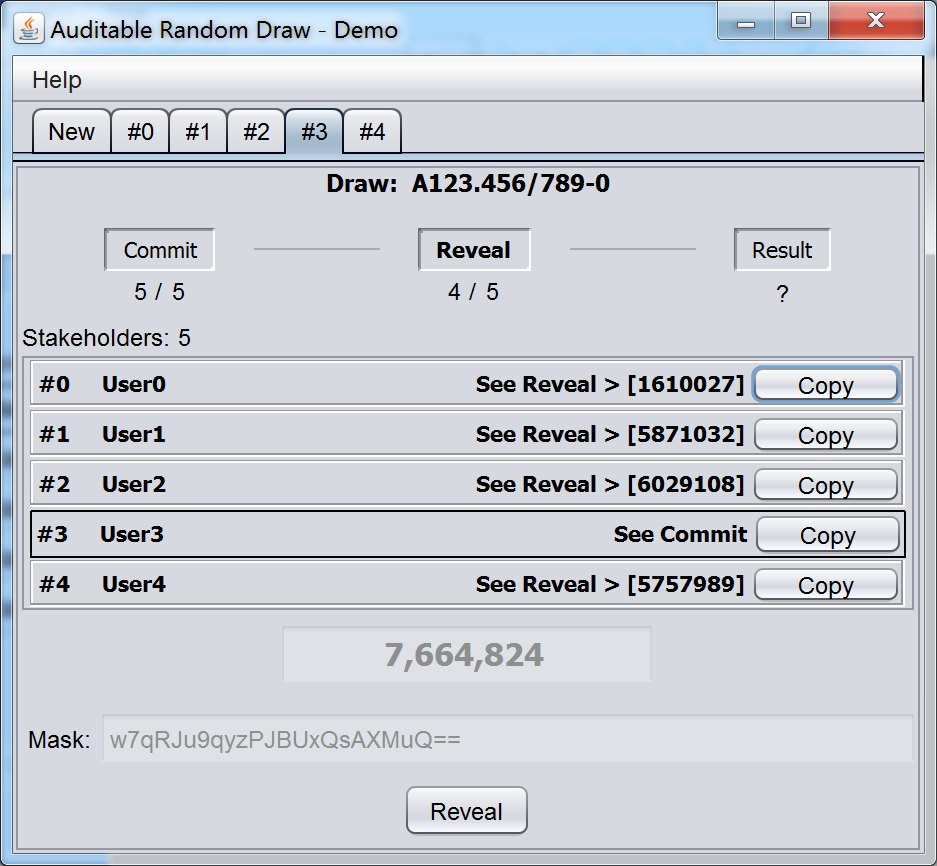
Task: Copy User2's reveal value
Action: click(826, 485)
